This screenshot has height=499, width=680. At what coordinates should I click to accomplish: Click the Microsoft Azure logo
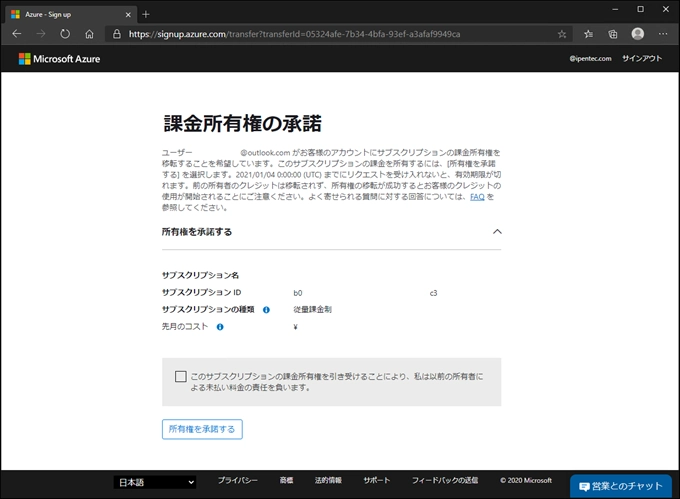click(x=59, y=59)
